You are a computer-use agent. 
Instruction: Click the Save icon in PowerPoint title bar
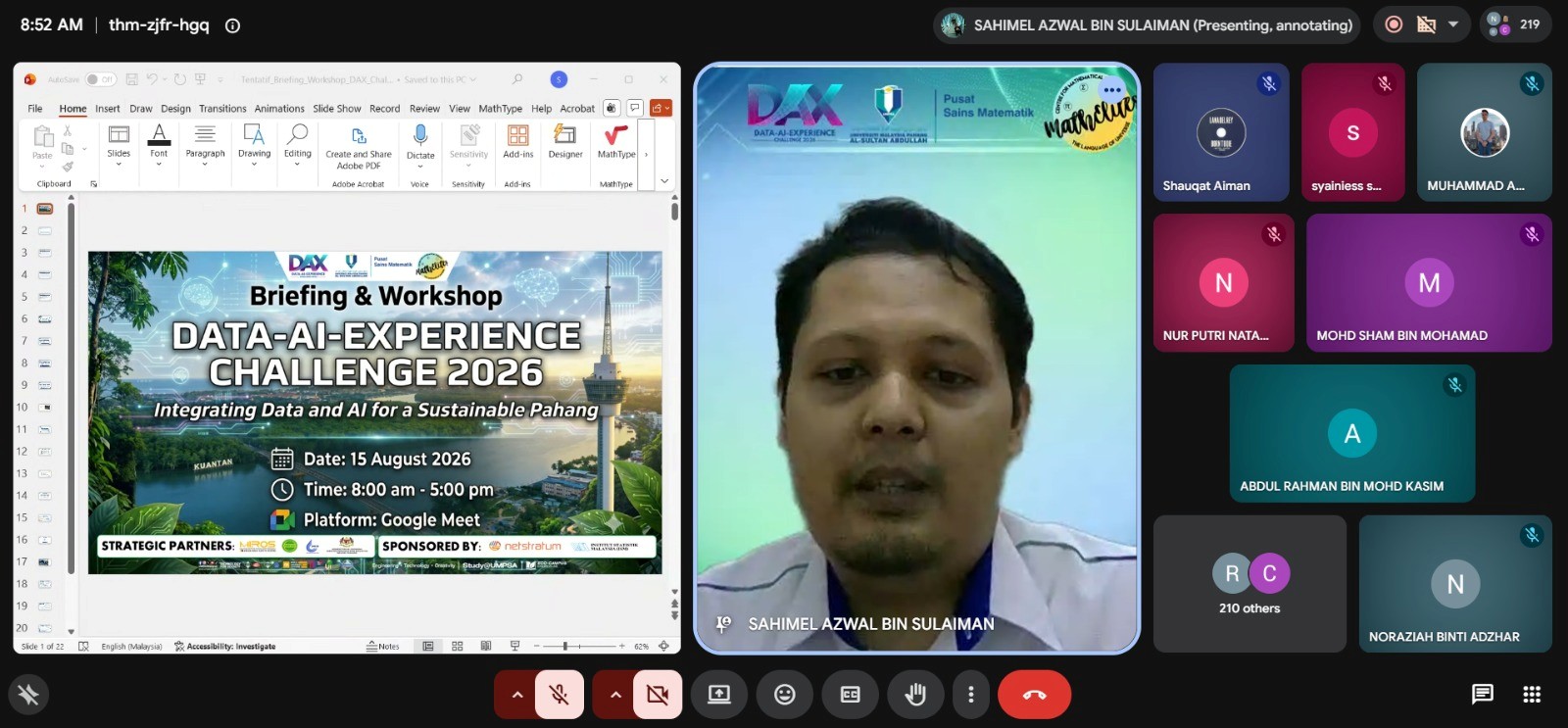pyautogui.click(x=132, y=79)
